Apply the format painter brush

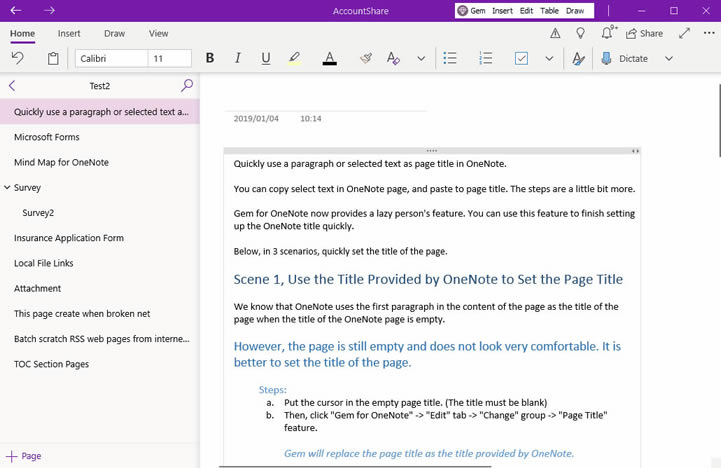coord(366,59)
